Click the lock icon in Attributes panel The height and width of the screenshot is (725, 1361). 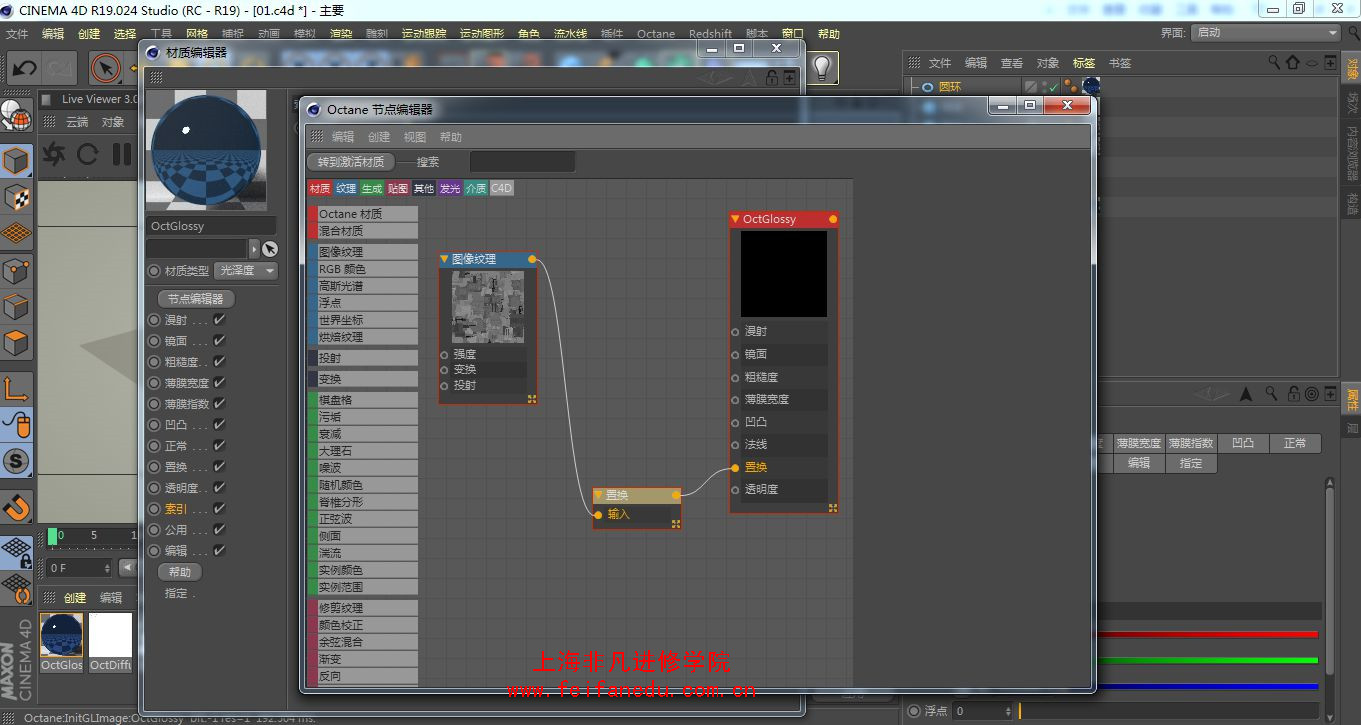tap(1293, 394)
